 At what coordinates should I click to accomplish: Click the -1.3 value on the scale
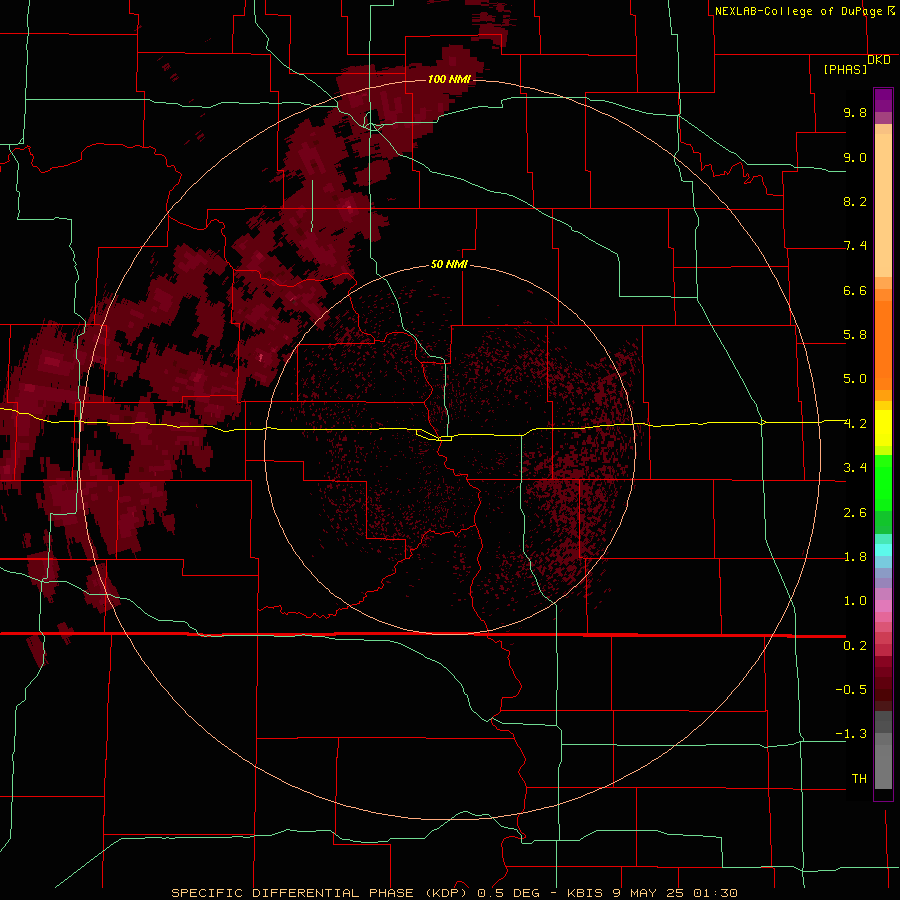pos(851,734)
